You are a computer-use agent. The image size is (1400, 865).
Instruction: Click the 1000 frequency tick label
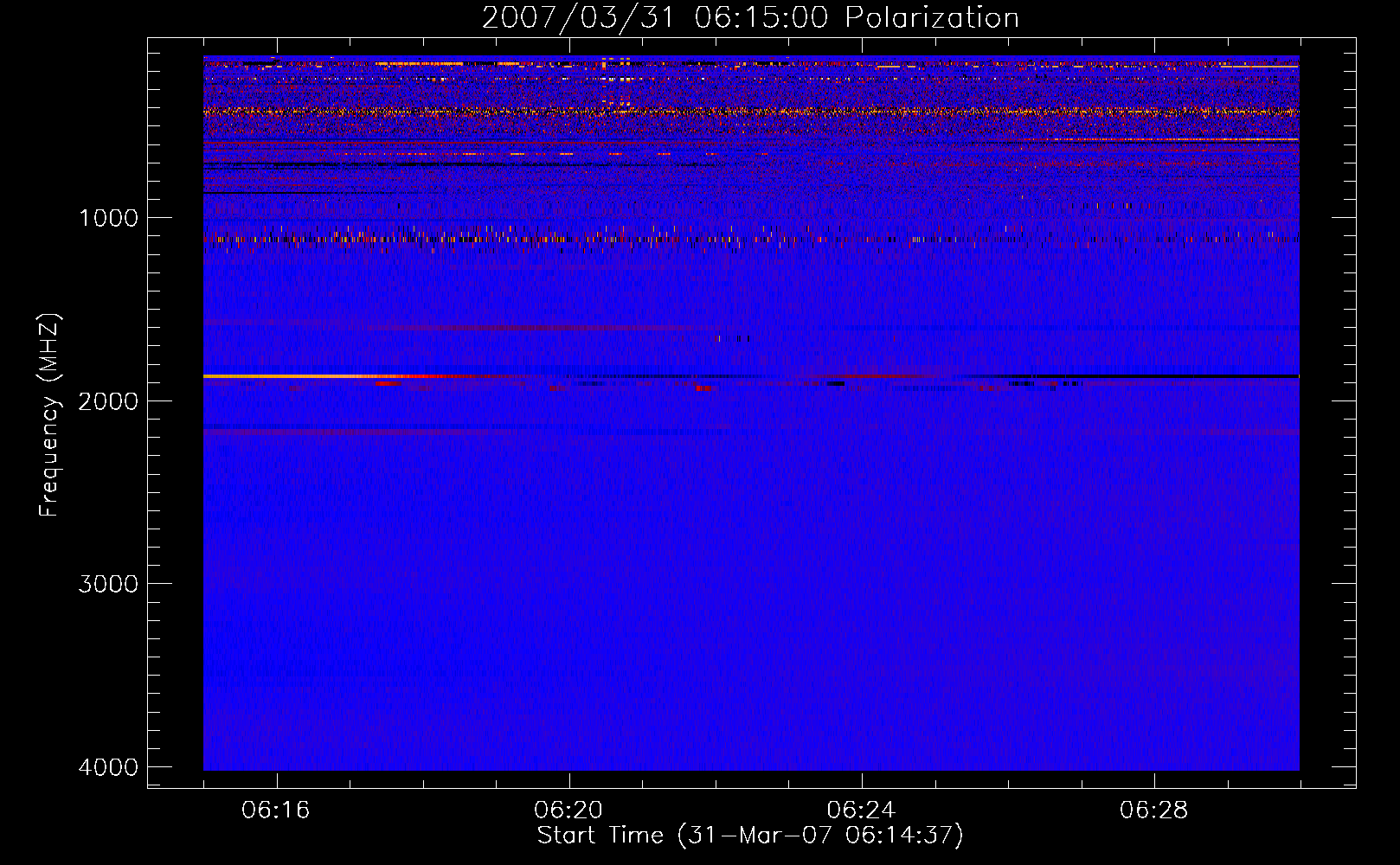click(x=108, y=218)
